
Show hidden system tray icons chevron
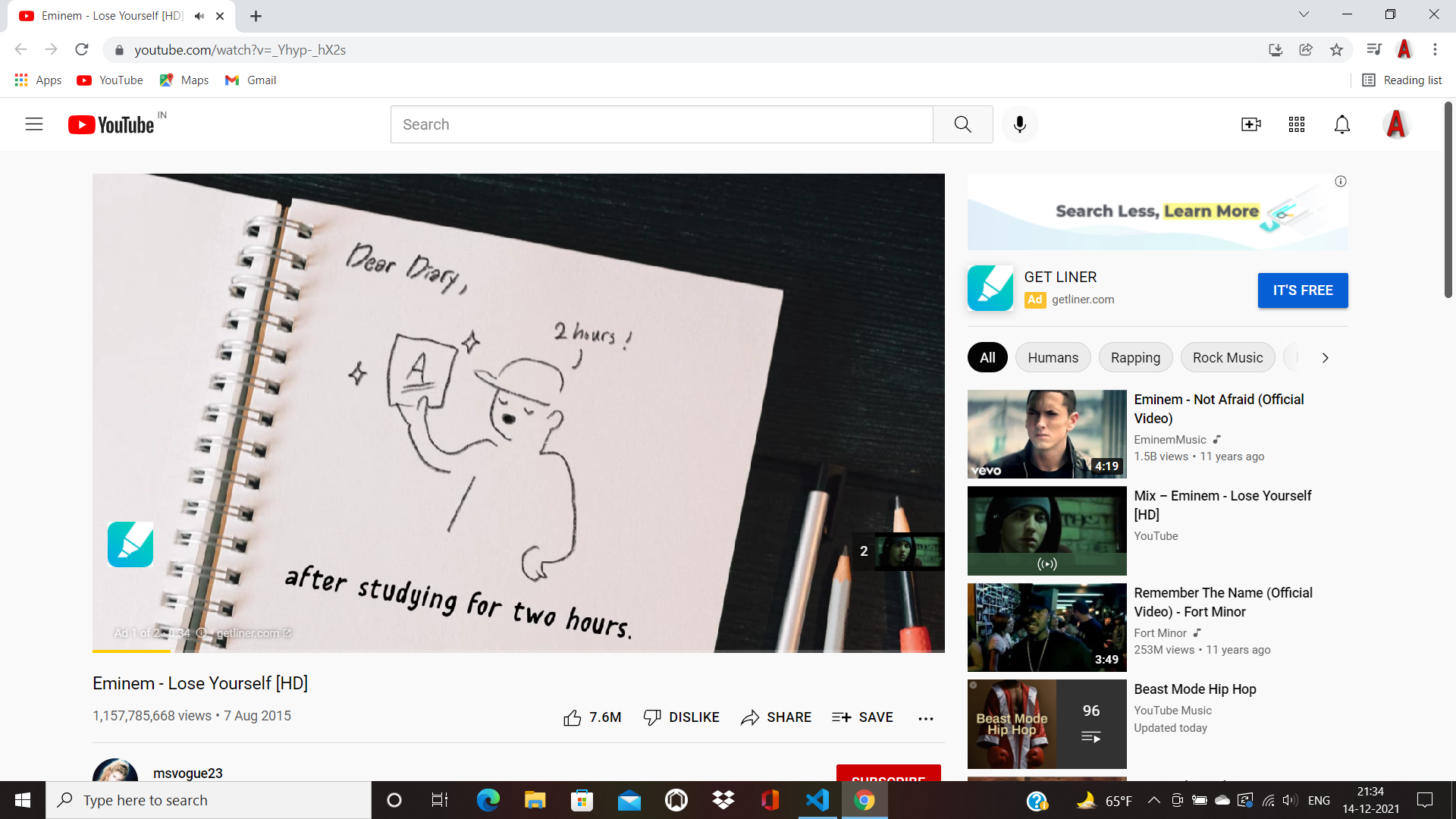(1153, 800)
